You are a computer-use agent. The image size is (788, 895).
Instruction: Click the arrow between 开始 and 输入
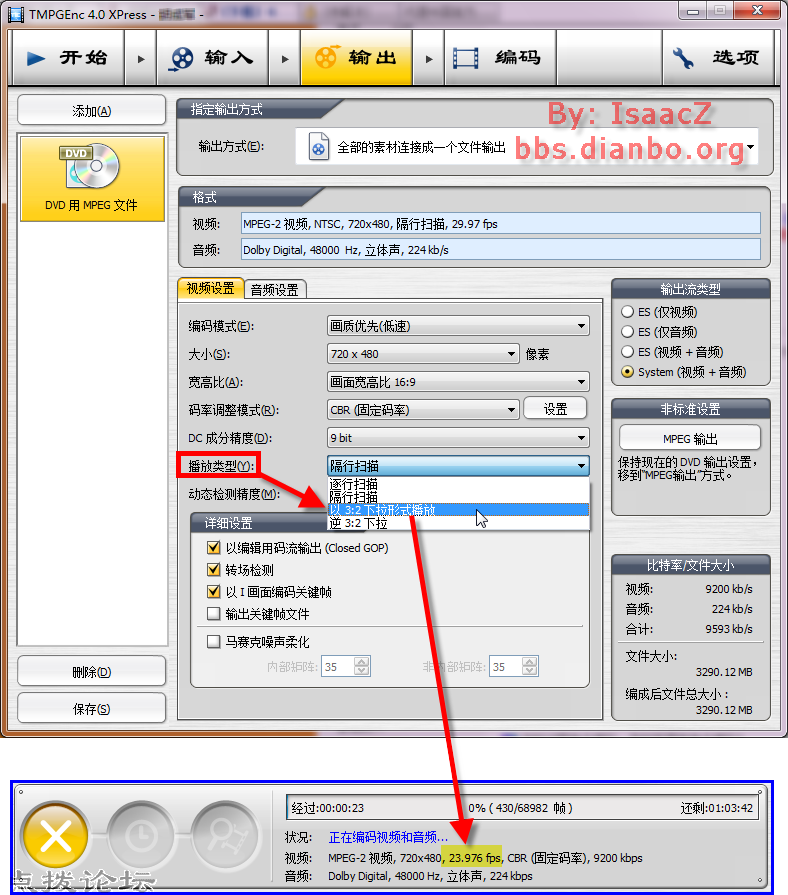(141, 58)
